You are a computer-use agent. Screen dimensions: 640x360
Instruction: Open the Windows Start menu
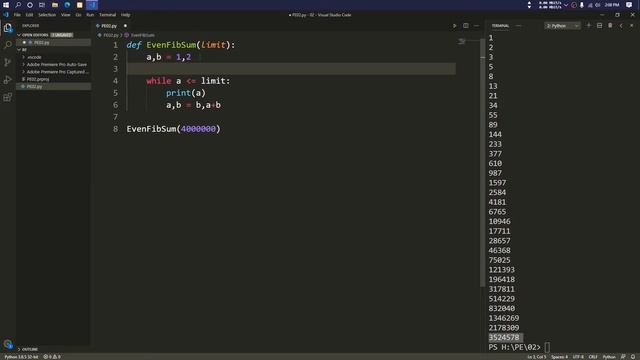tap(6, 5)
